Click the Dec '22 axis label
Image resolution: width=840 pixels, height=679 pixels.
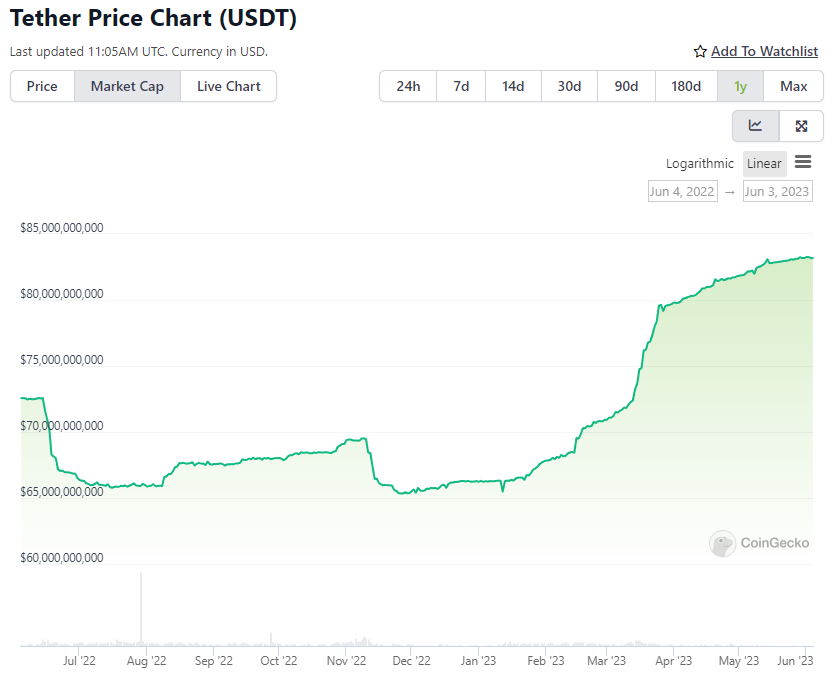click(411, 661)
